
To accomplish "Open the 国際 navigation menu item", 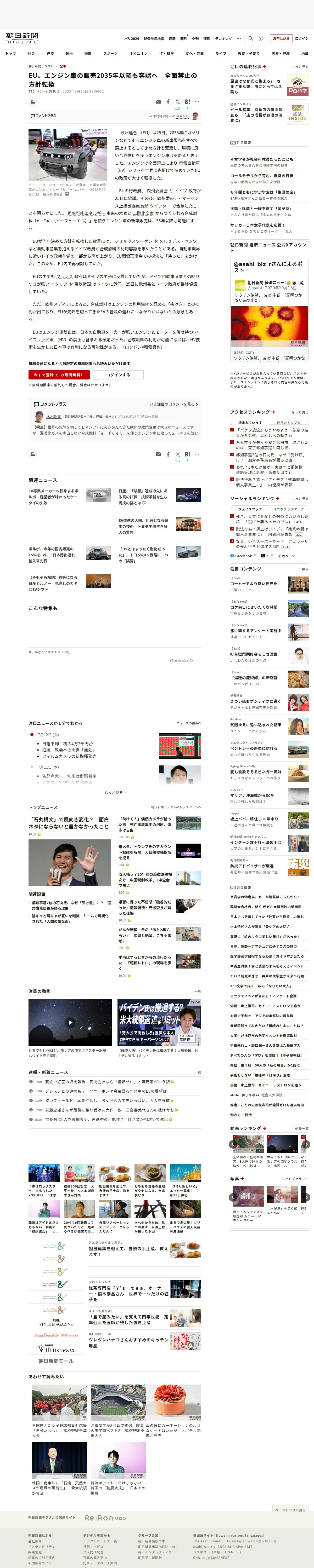I will pos(88,54).
